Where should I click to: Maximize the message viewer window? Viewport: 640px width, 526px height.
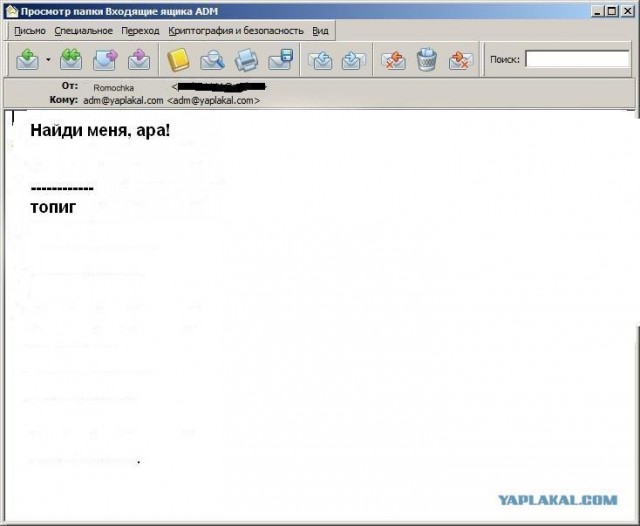(611, 11)
